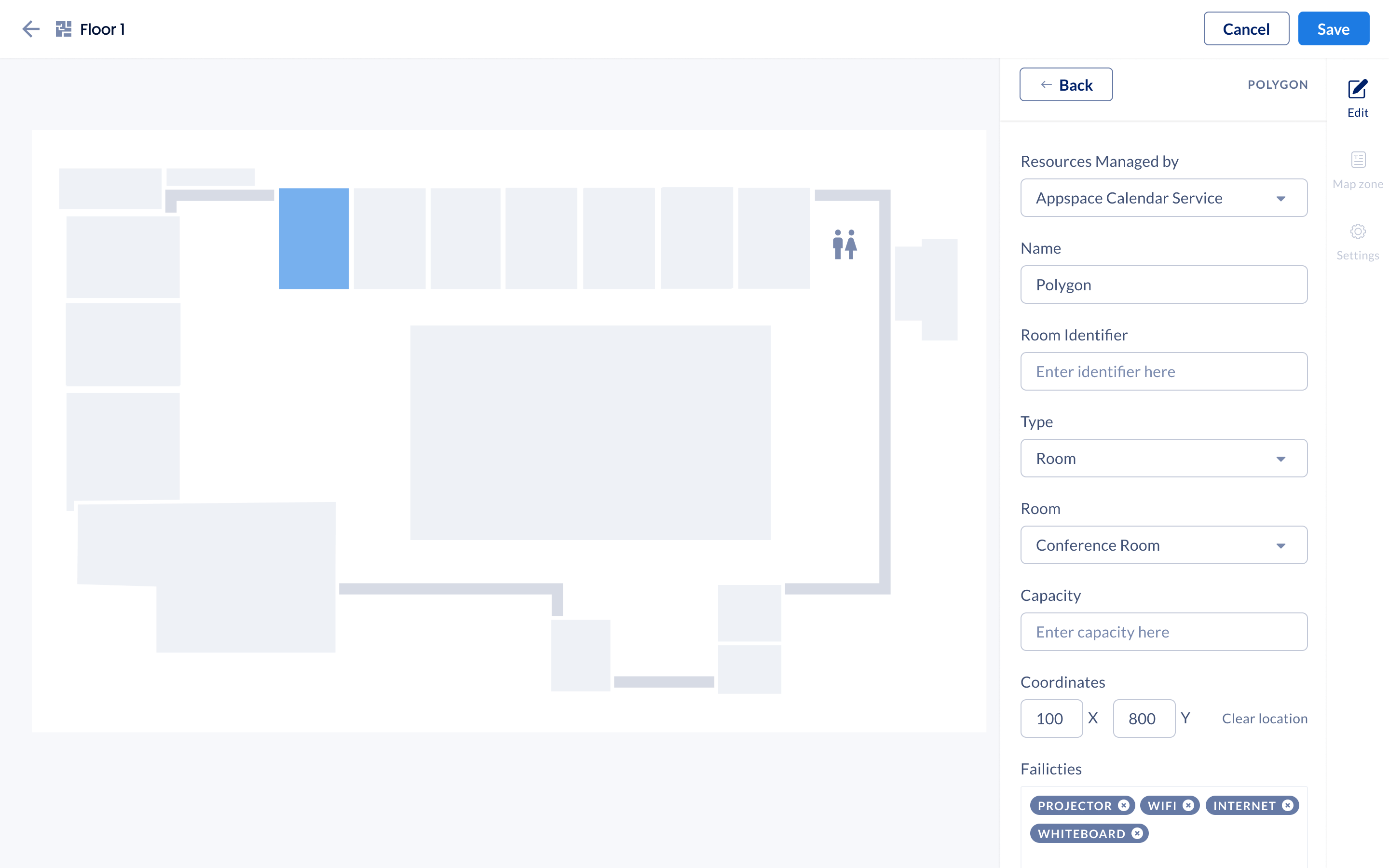1389x868 pixels.
Task: Remove the WHITEBOARD facility tag
Action: click(1137, 833)
